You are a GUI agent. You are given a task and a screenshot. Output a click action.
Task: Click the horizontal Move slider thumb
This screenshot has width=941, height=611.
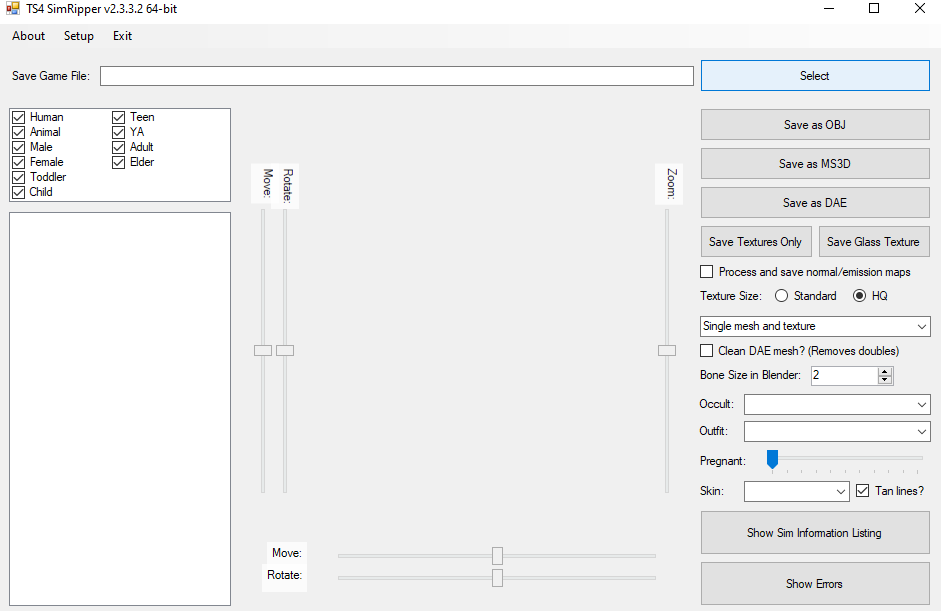click(x=498, y=556)
